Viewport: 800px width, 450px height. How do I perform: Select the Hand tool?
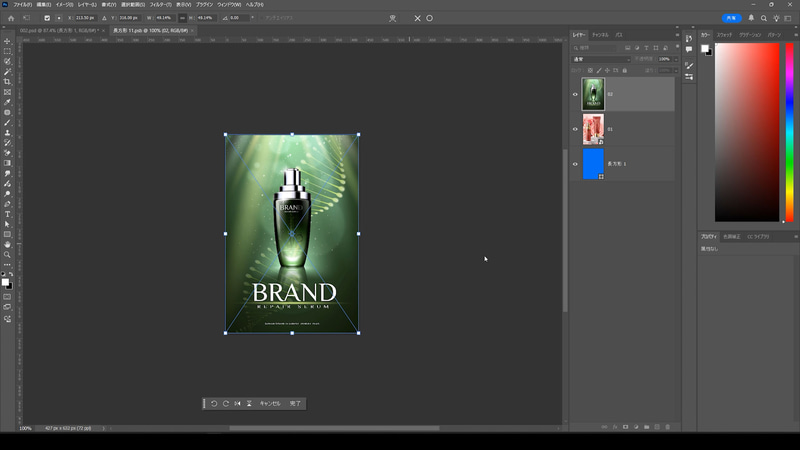click(x=7, y=244)
